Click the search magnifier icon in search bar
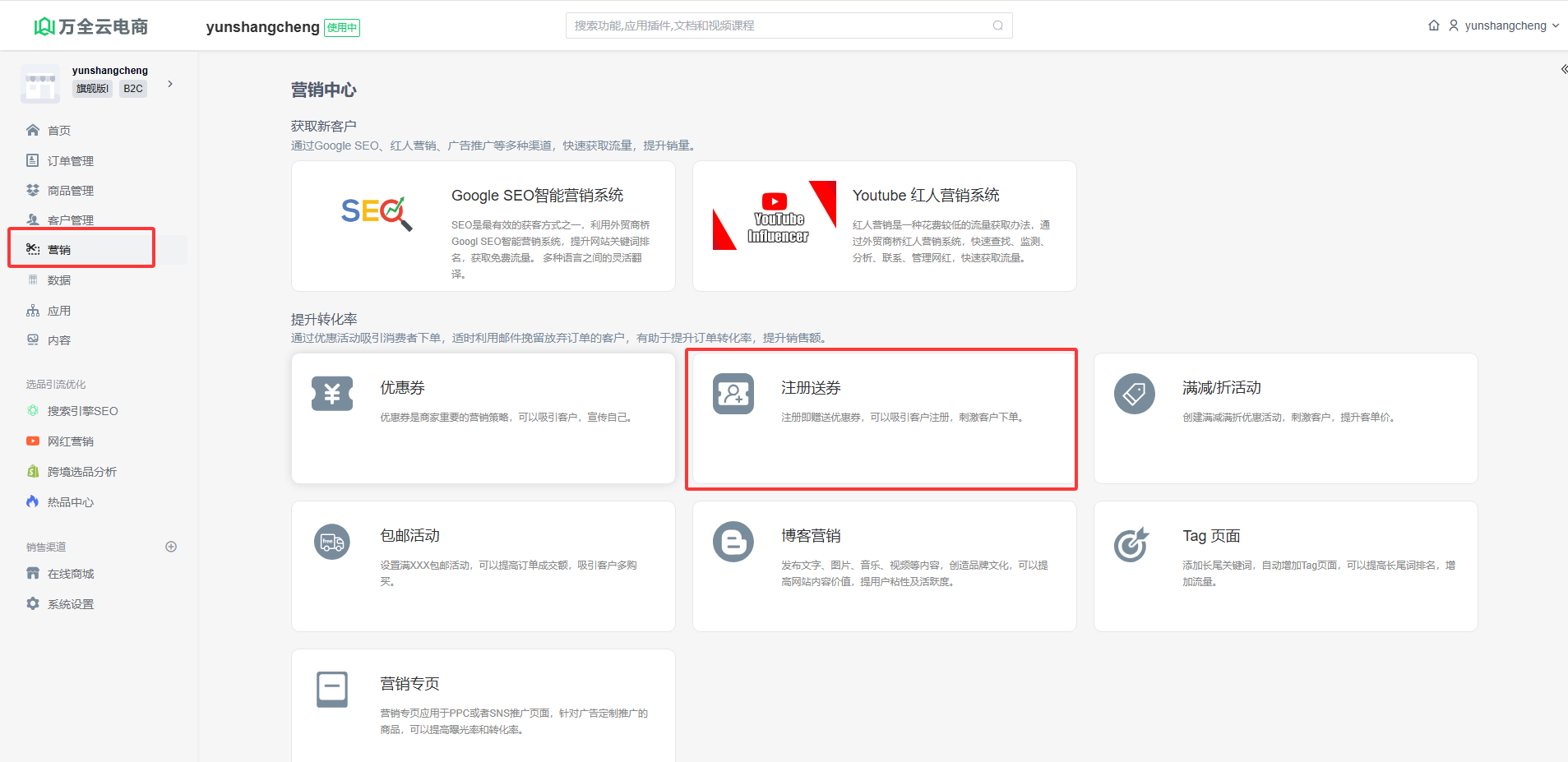The width and height of the screenshot is (1568, 762). pyautogui.click(x=997, y=25)
